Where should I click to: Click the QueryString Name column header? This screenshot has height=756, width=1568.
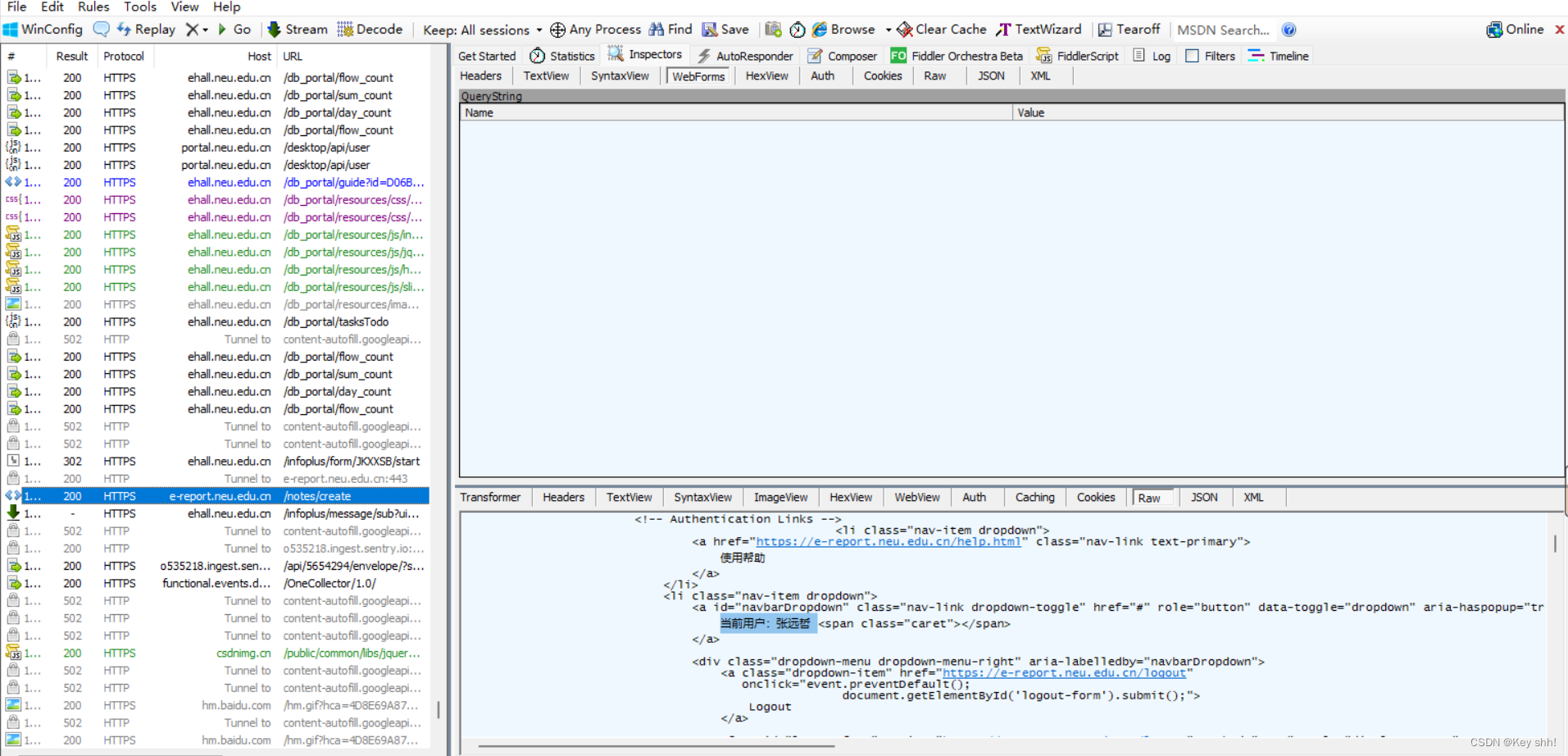[736, 112]
